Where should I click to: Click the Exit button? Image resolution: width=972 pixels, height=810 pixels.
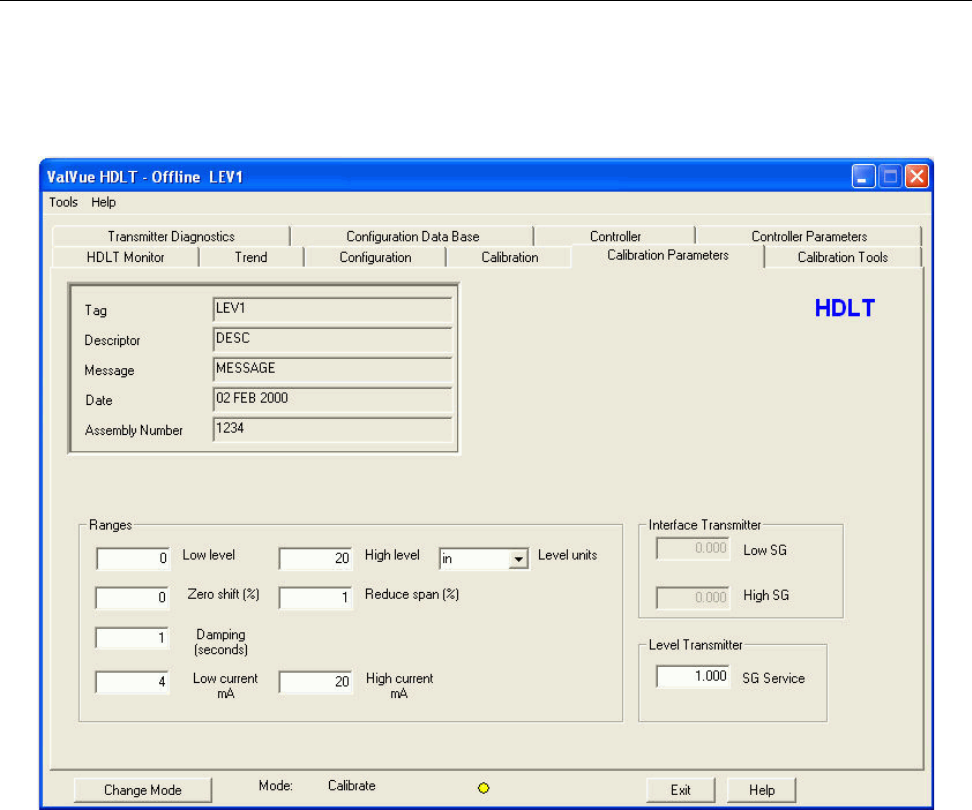point(681,790)
